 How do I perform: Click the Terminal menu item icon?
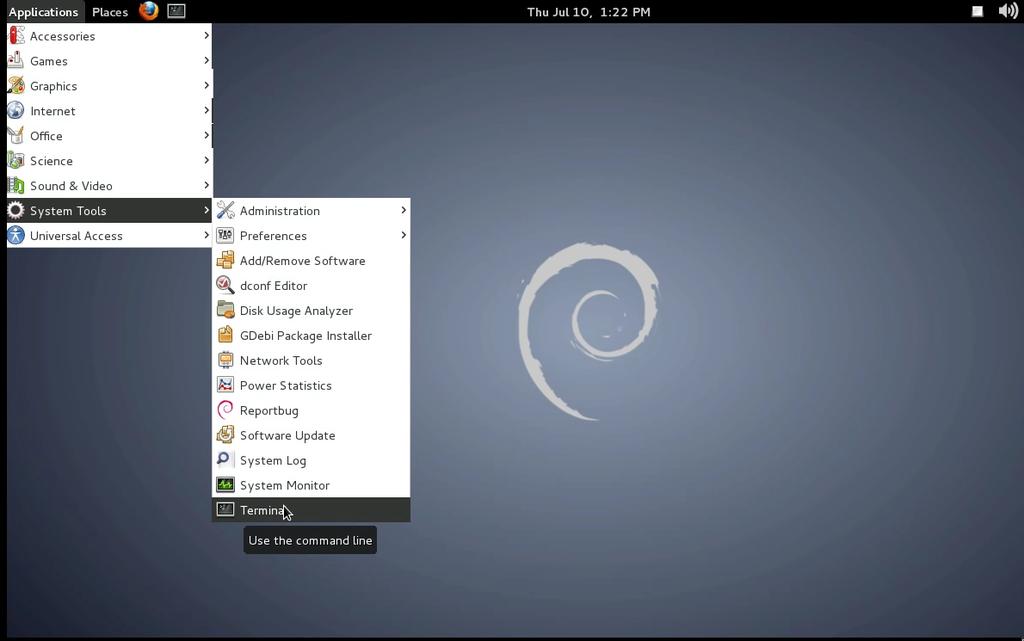(225, 510)
